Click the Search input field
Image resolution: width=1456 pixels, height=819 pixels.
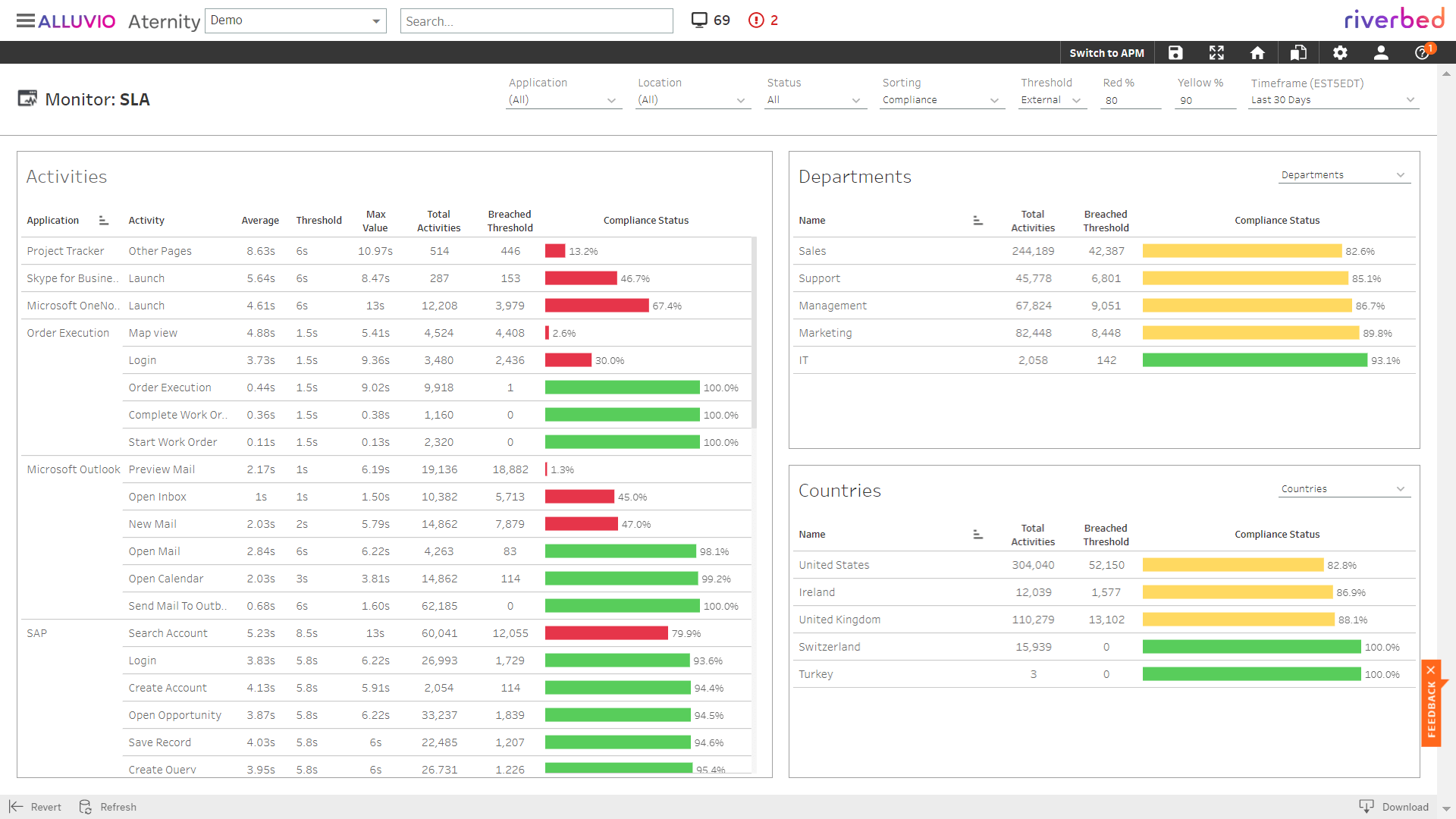tap(536, 19)
